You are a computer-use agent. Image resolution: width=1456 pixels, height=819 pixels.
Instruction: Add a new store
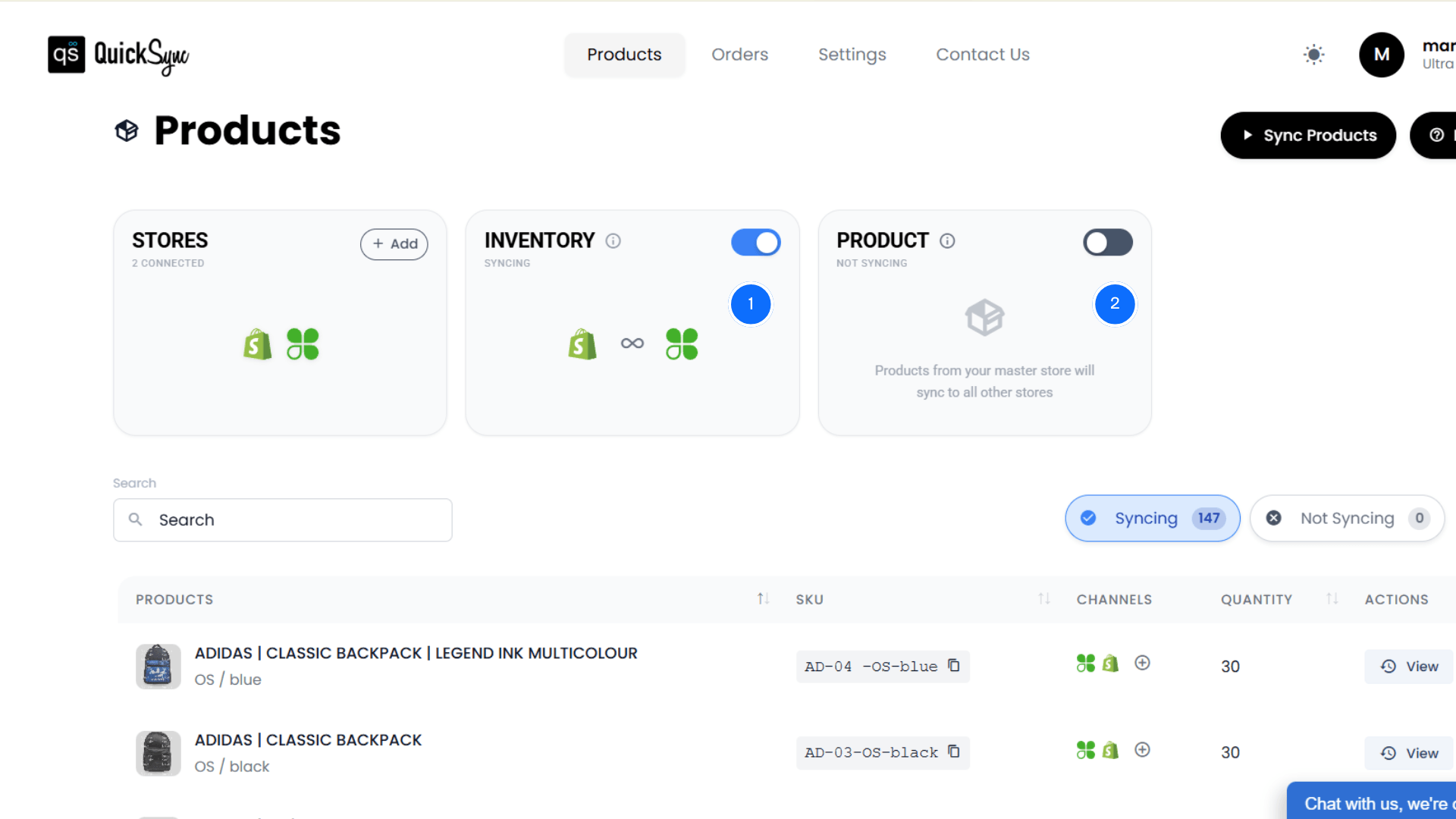point(394,244)
